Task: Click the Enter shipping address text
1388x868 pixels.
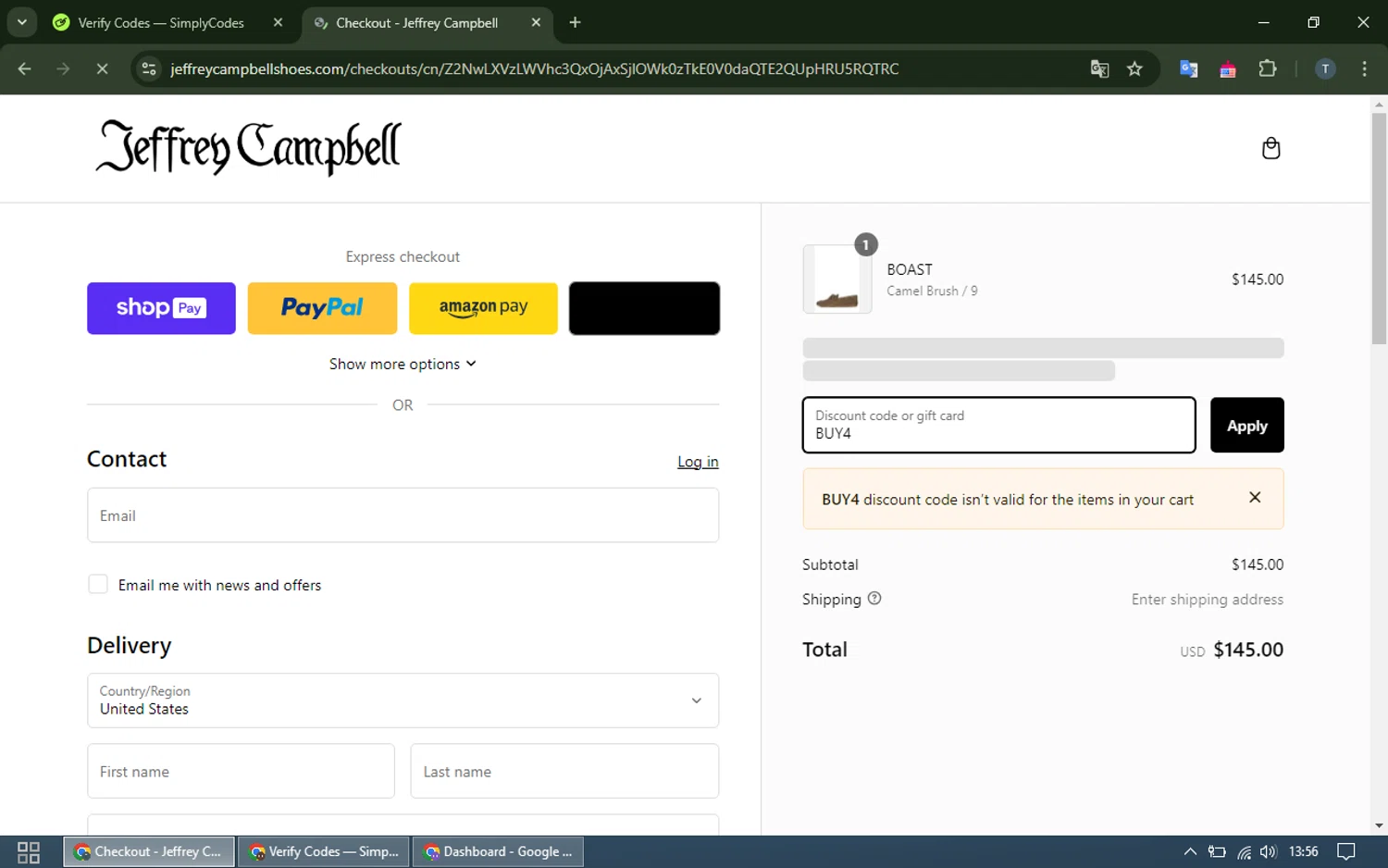Action: pos(1208,600)
